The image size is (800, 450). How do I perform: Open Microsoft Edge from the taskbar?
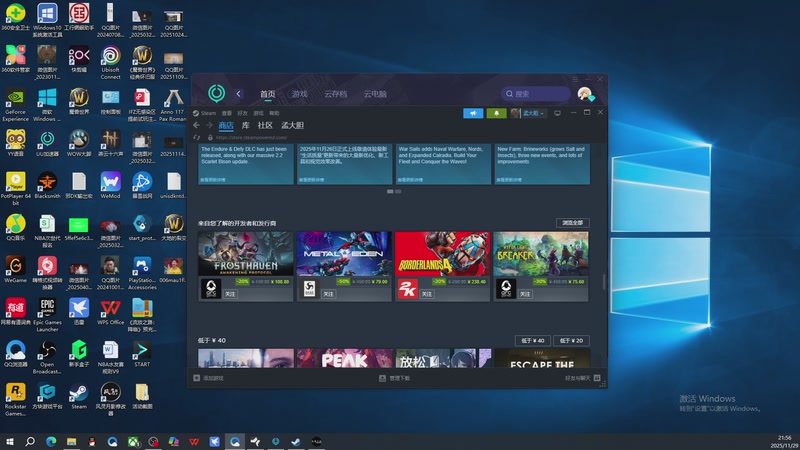tap(51, 441)
